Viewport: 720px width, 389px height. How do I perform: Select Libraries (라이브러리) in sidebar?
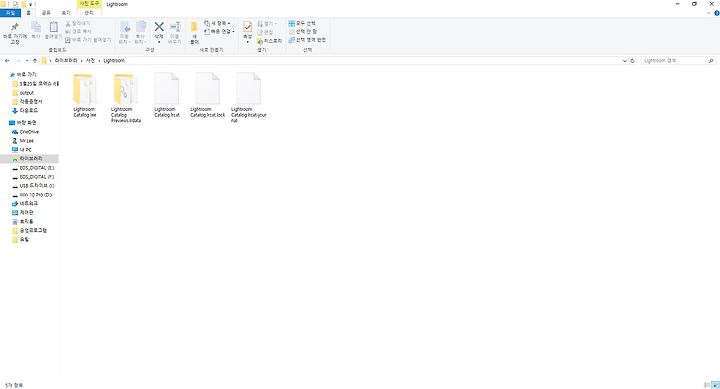29,159
